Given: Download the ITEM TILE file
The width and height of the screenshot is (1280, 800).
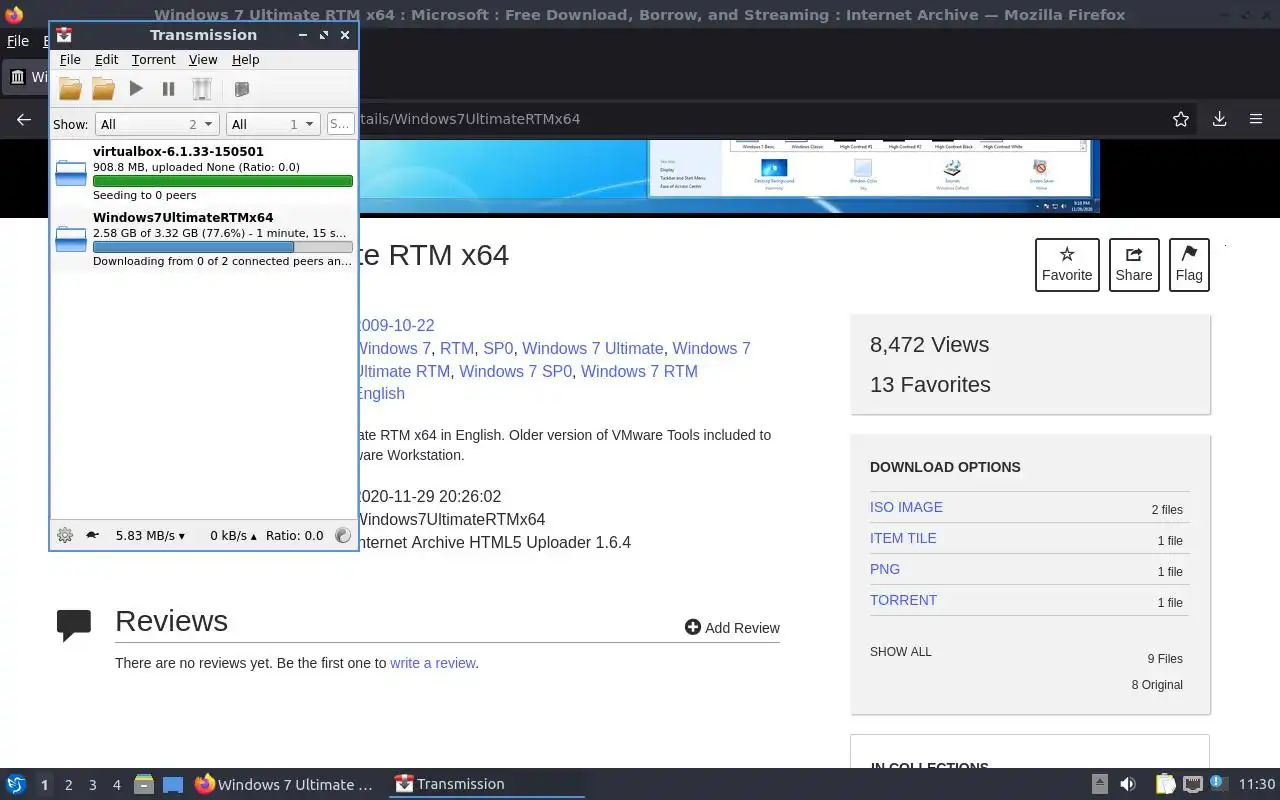Looking at the screenshot, I should (903, 538).
